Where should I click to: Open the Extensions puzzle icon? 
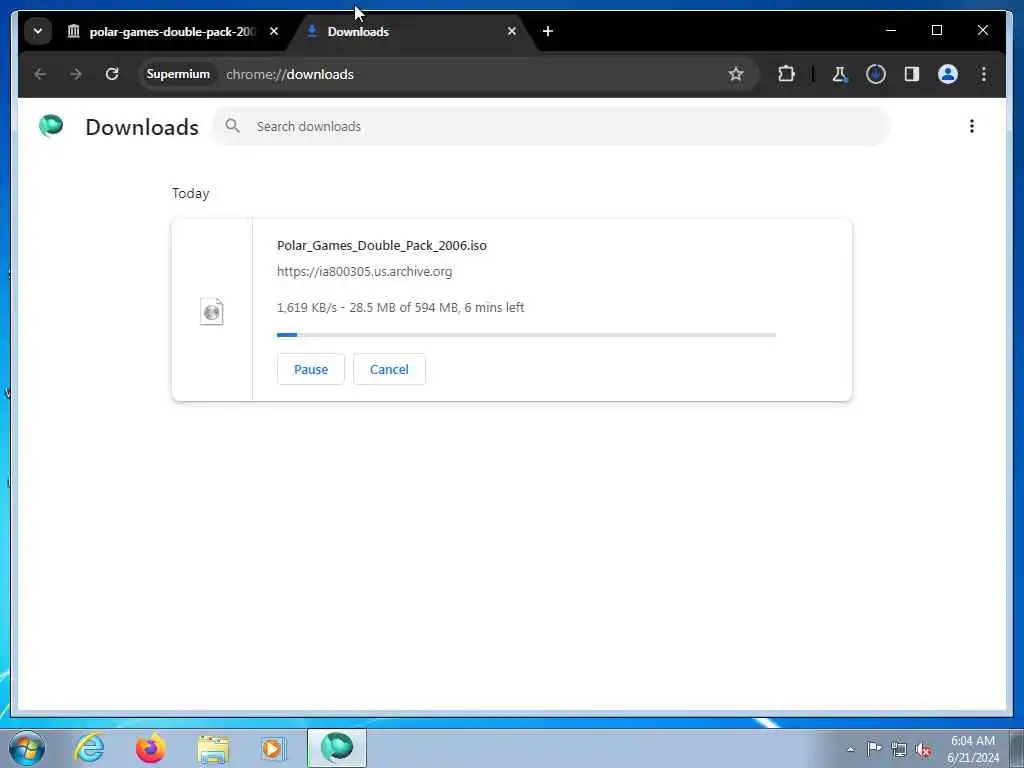click(786, 74)
